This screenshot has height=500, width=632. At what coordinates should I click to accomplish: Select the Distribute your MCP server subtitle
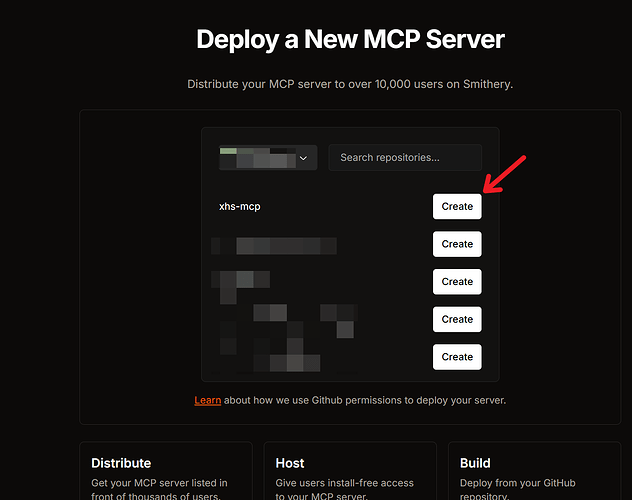click(350, 84)
